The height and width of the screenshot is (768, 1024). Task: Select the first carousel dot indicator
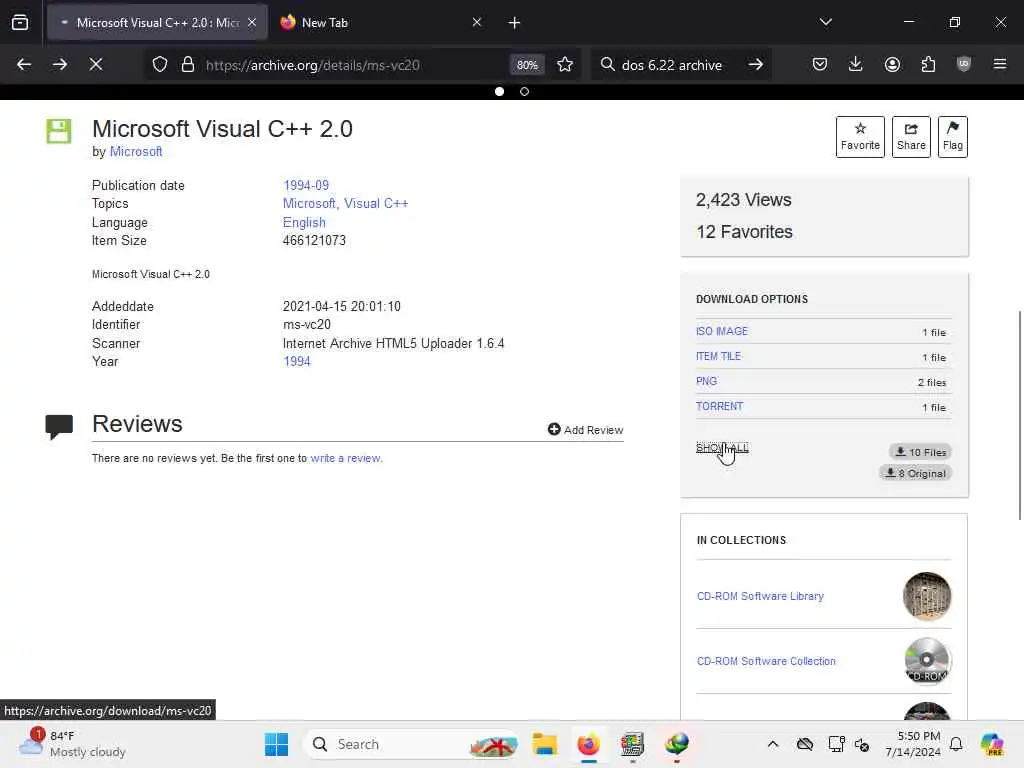[500, 91]
